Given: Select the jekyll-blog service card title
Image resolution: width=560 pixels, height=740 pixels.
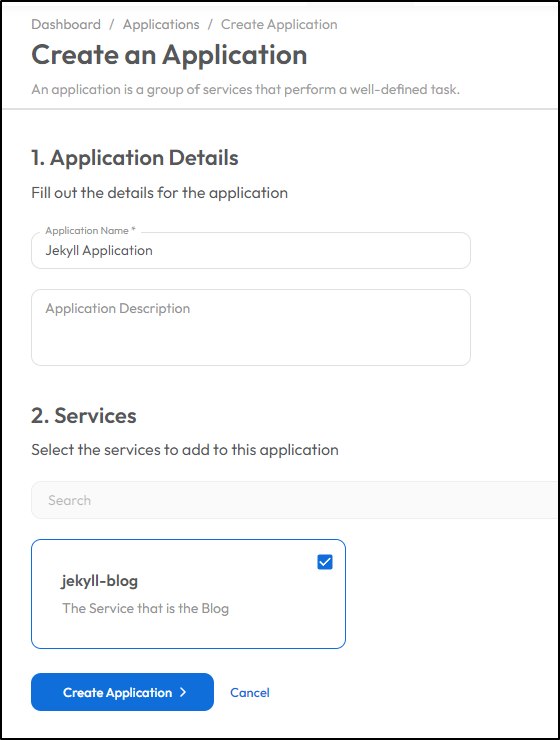Looking at the screenshot, I should (99, 581).
